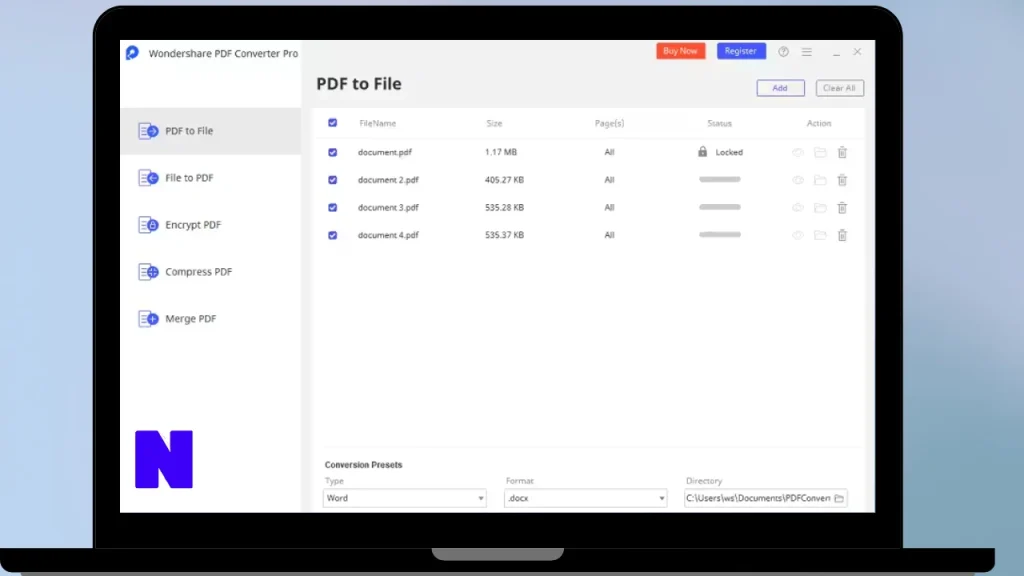This screenshot has width=1024, height=576.
Task: Click the progress bar for document 2.pdf
Action: (x=720, y=180)
